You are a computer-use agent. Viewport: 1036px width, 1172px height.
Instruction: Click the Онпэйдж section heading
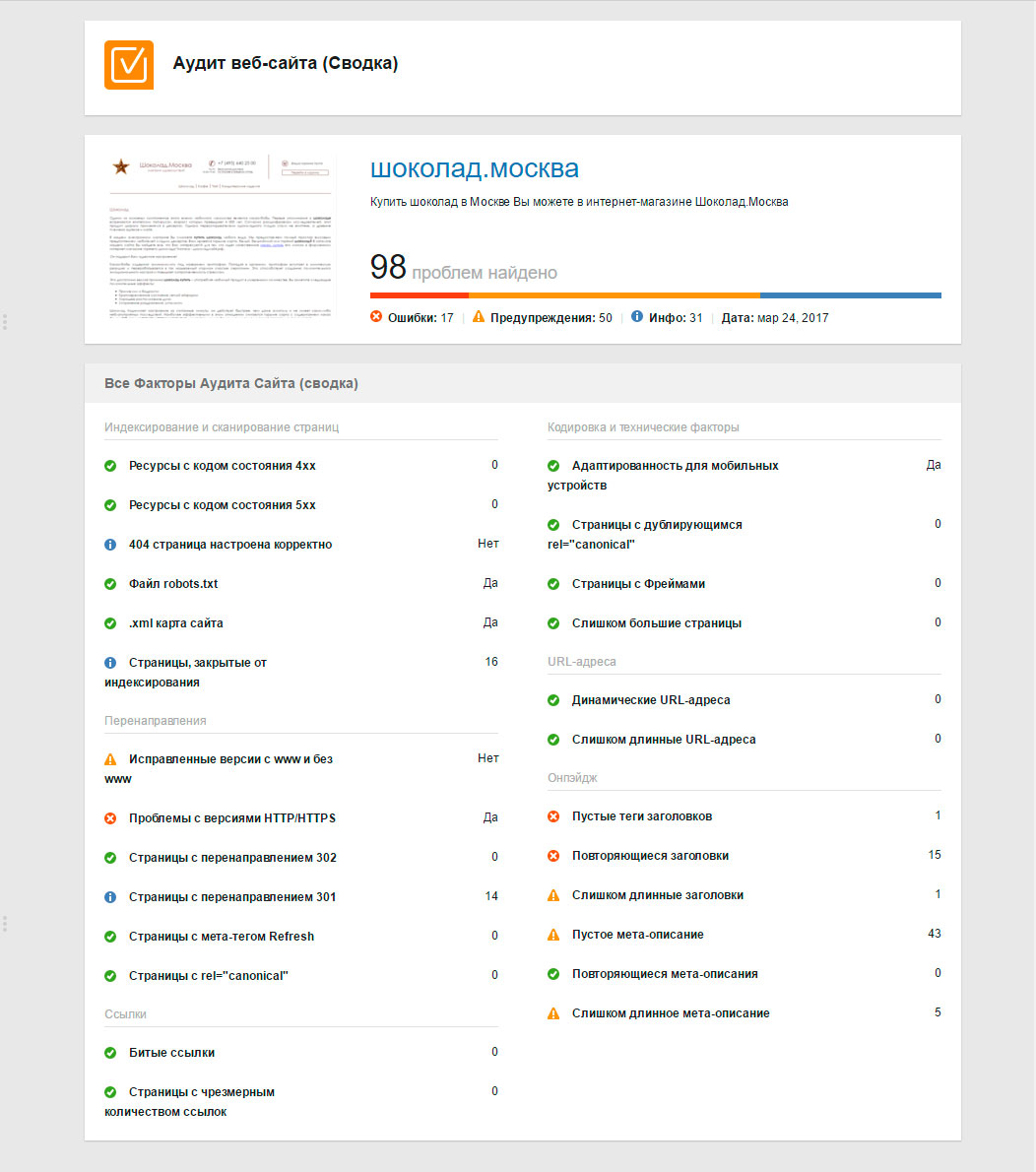pyautogui.click(x=572, y=778)
